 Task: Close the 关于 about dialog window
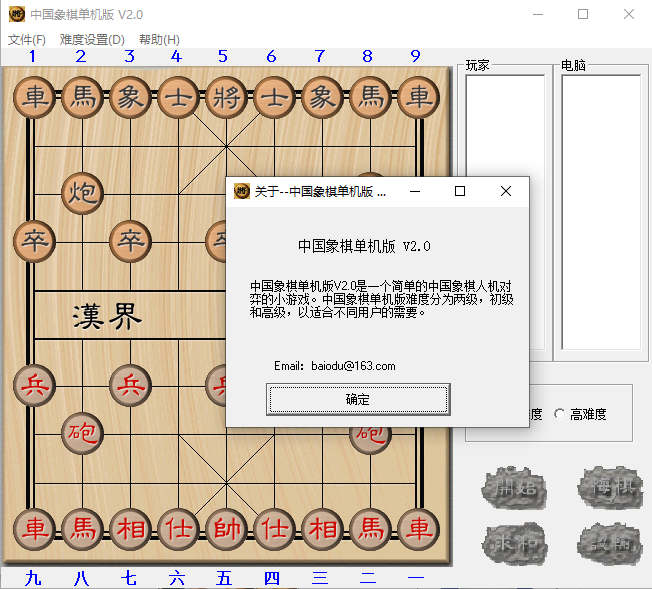click(506, 191)
